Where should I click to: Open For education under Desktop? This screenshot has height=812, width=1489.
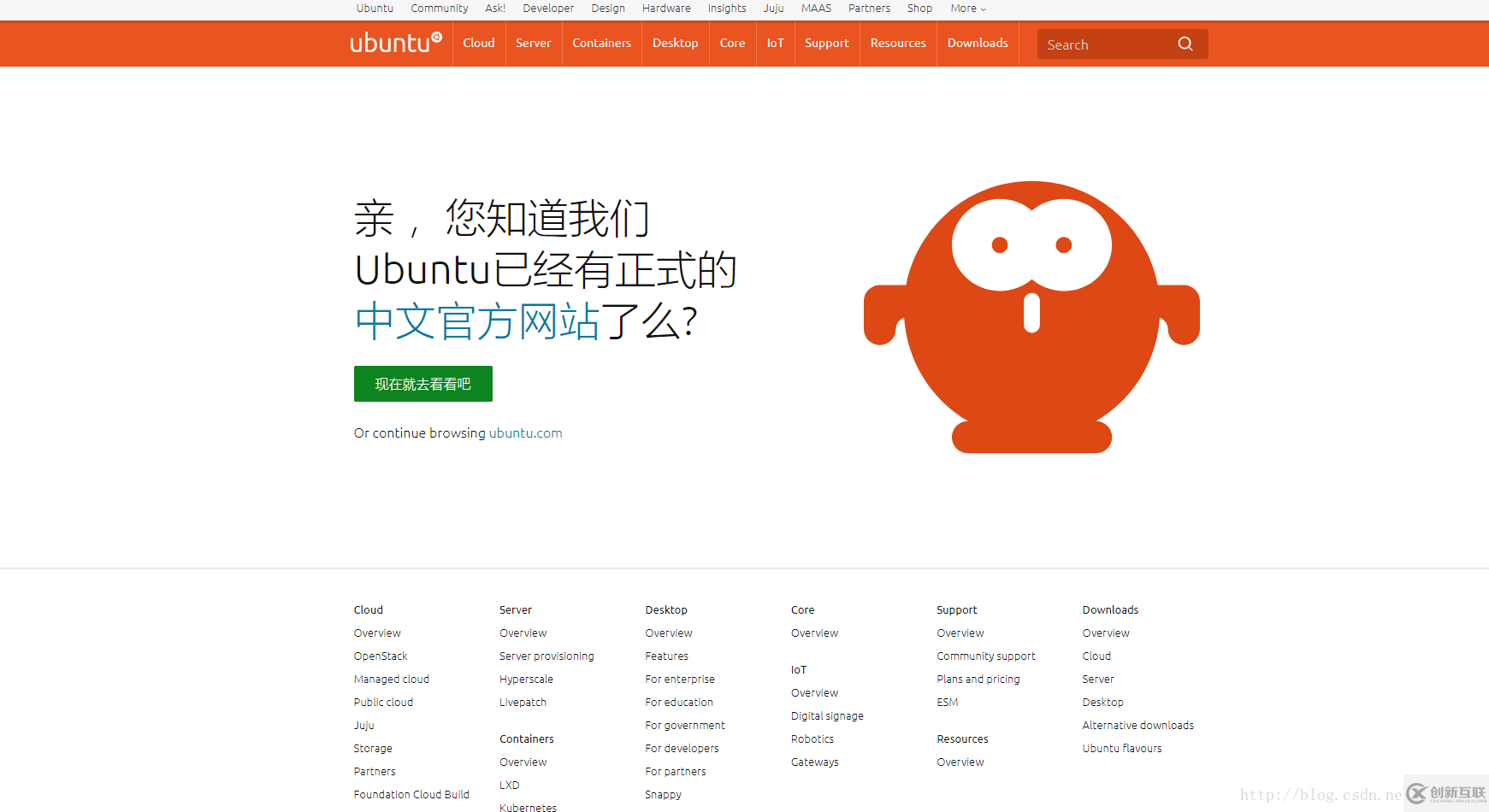[678, 702]
